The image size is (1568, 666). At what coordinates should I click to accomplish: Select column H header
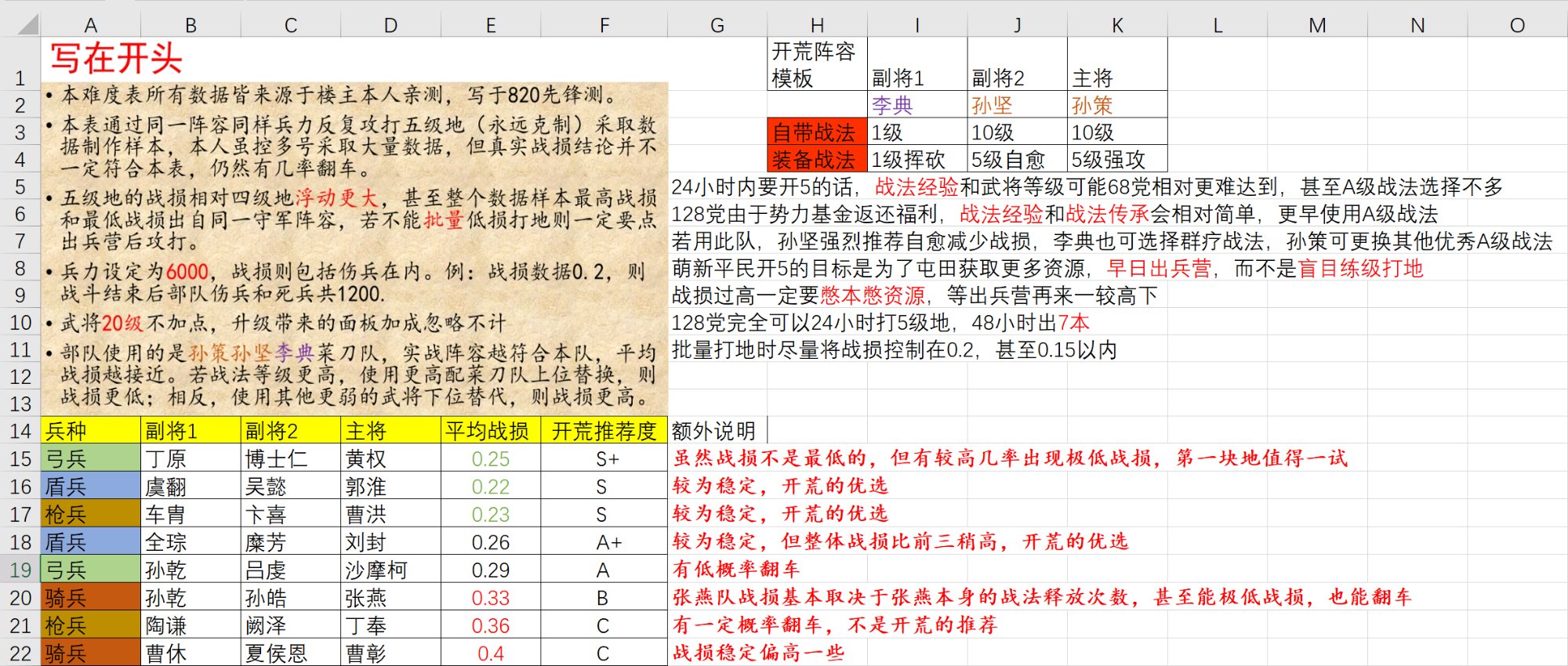(817, 25)
